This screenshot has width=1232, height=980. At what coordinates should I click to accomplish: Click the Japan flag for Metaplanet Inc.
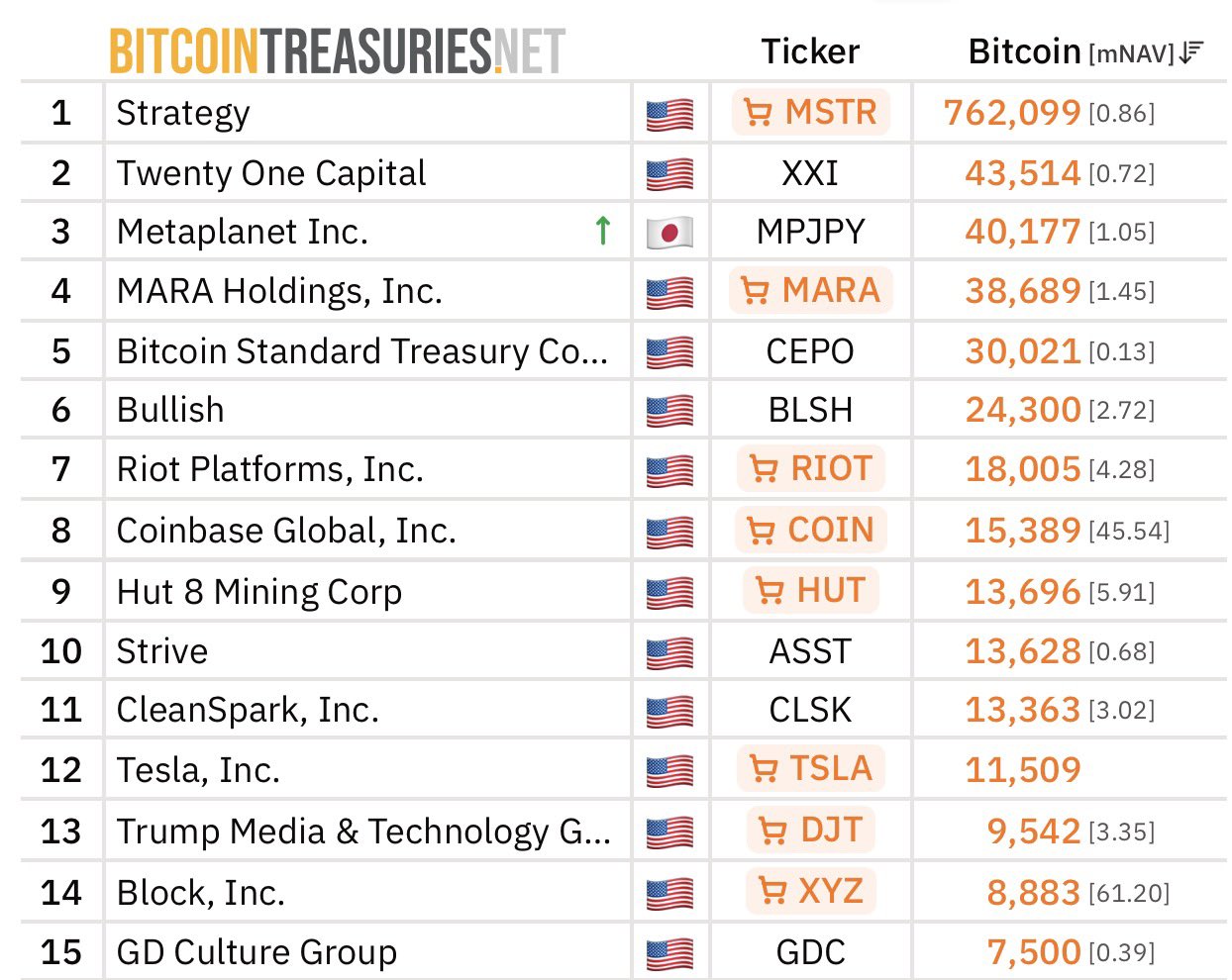[x=669, y=232]
